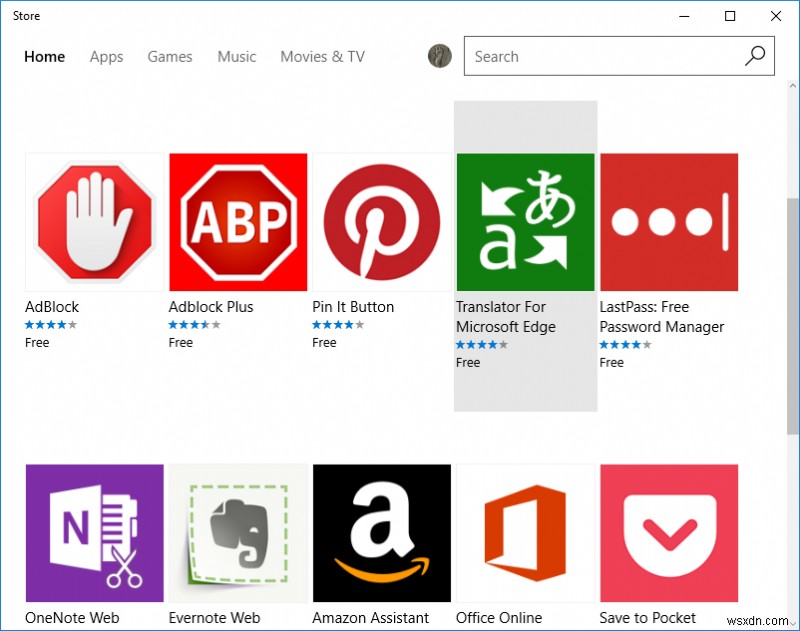Click the Free label under AdBlock
This screenshot has width=800, height=631.
(37, 342)
